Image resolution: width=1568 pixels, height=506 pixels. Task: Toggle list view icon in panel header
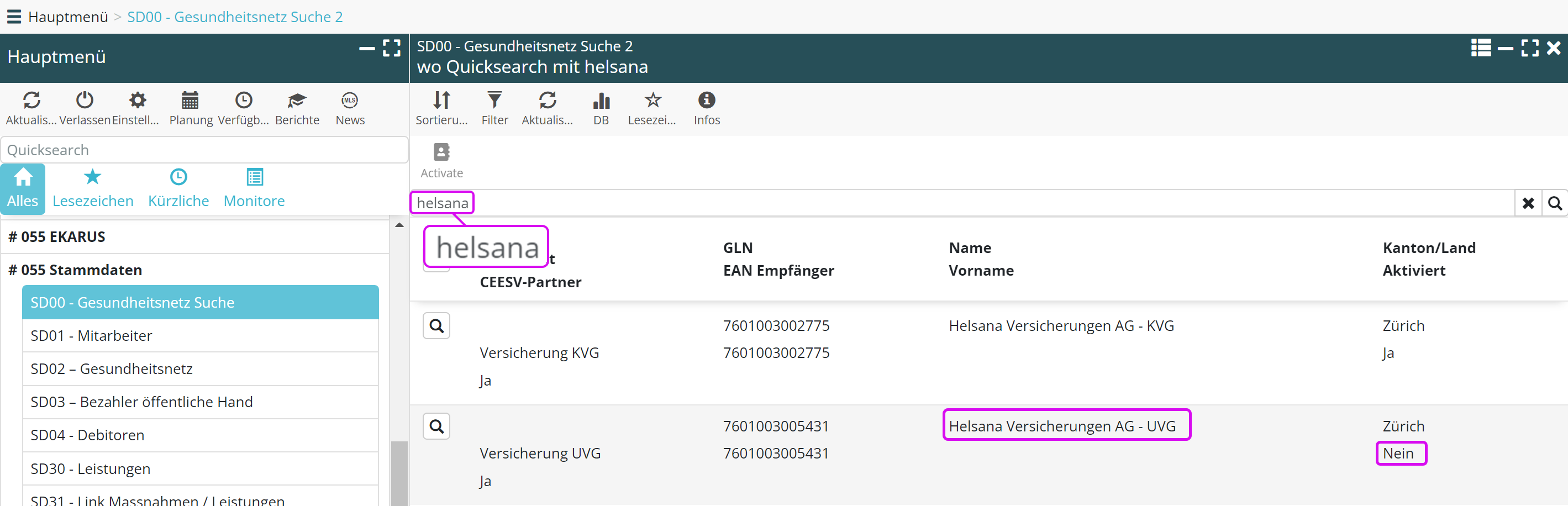point(1480,48)
